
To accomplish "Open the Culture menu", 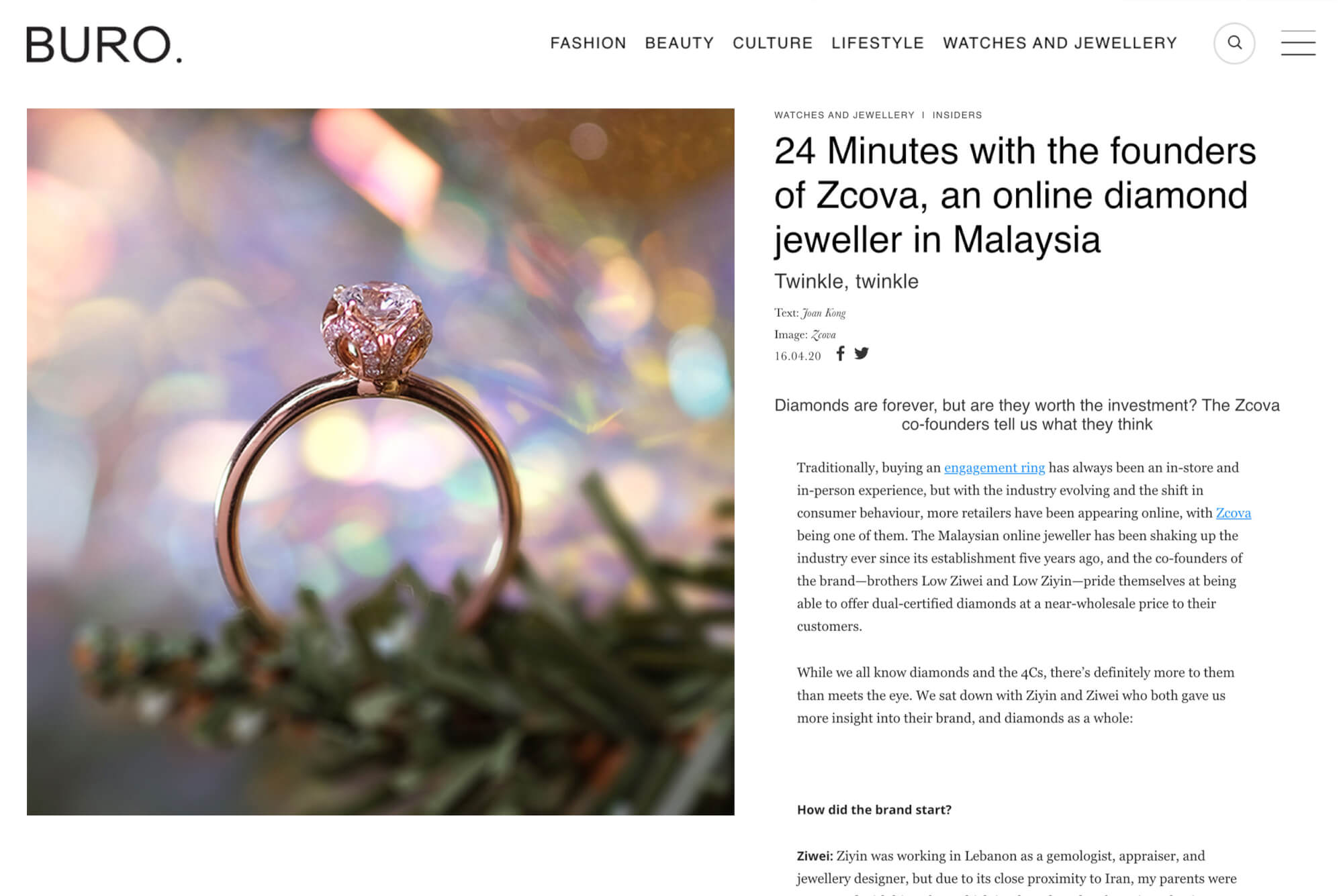I will pyautogui.click(x=773, y=43).
